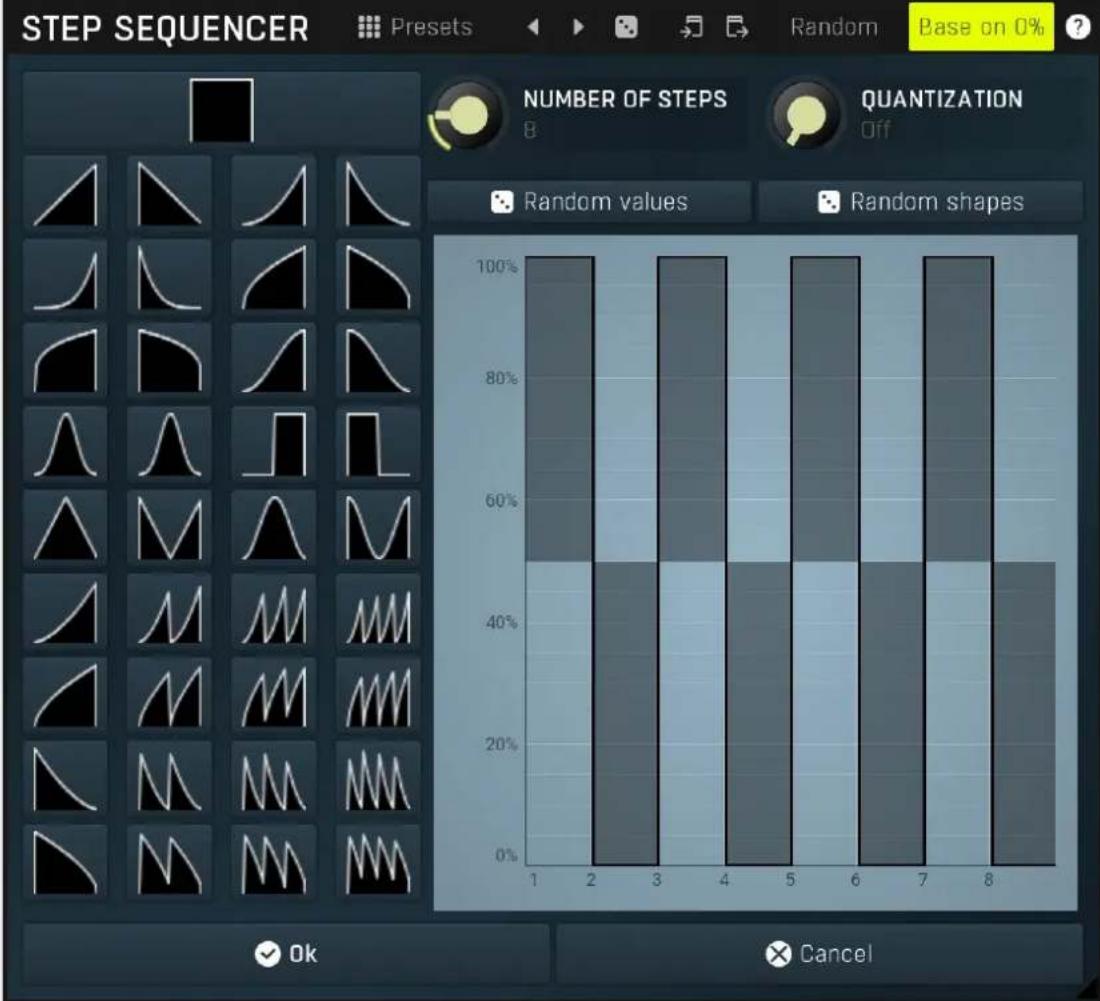1100x1001 pixels.
Task: Click the Quantization knob
Action: pyautogui.click(x=805, y=114)
